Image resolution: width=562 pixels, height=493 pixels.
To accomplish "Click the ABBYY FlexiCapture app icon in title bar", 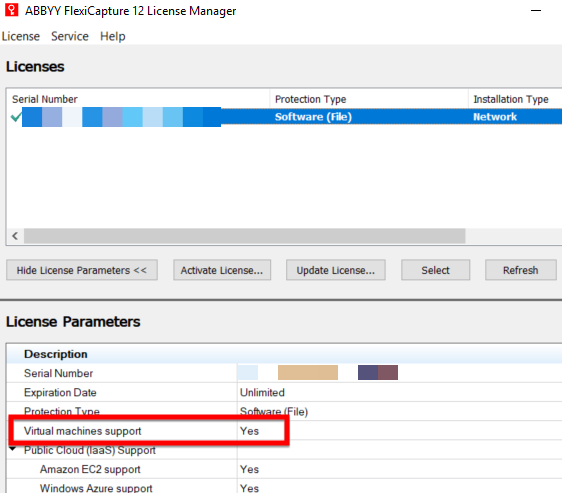I will coord(11,10).
